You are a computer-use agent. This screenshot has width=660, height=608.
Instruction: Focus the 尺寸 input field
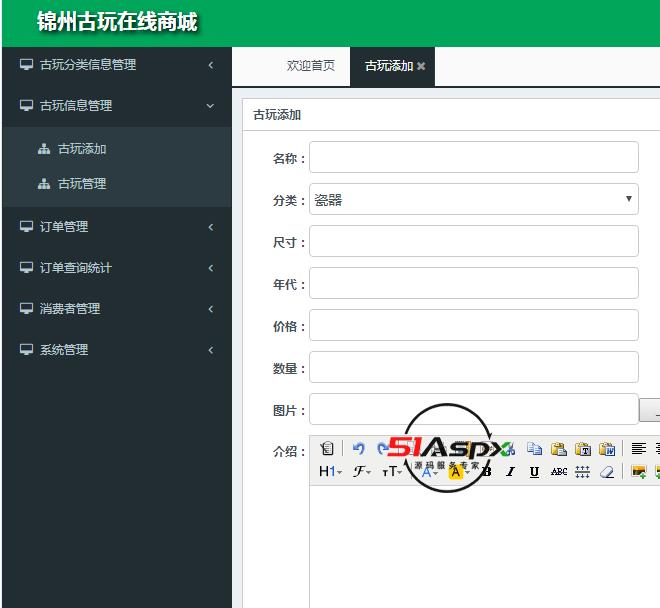pyautogui.click(x=474, y=241)
